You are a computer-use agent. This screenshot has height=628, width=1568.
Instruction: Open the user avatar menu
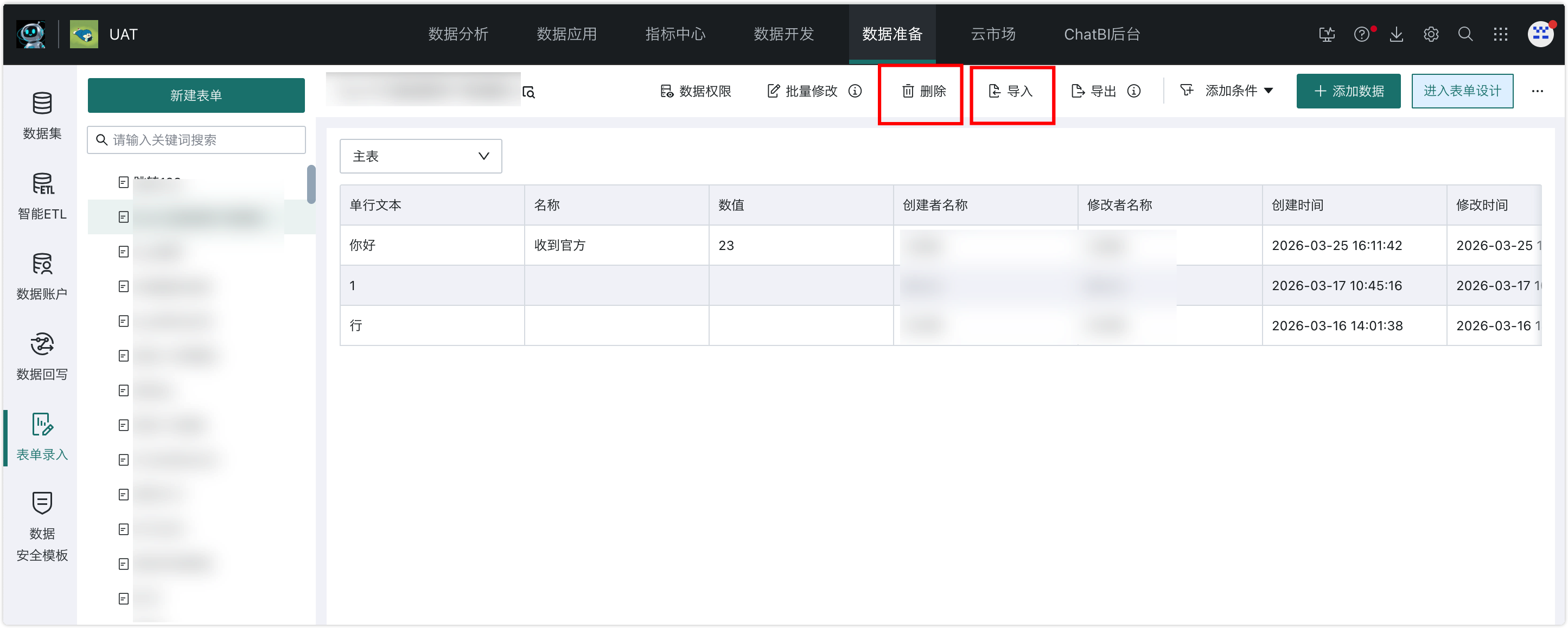click(x=1541, y=34)
